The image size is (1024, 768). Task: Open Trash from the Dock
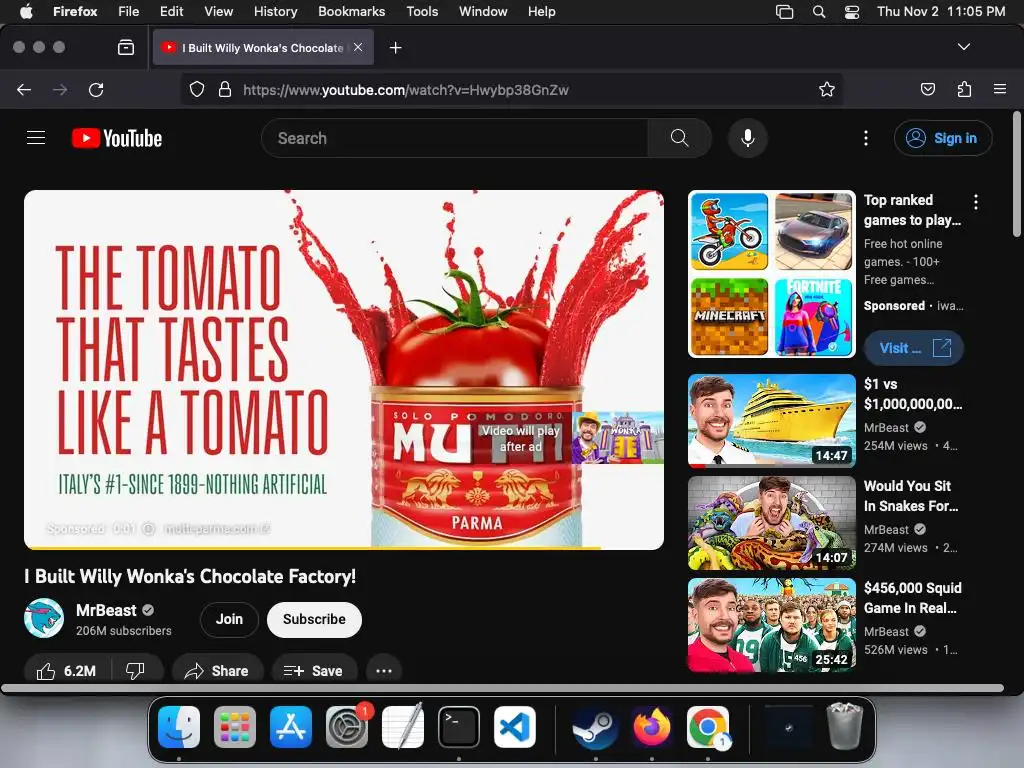(844, 726)
